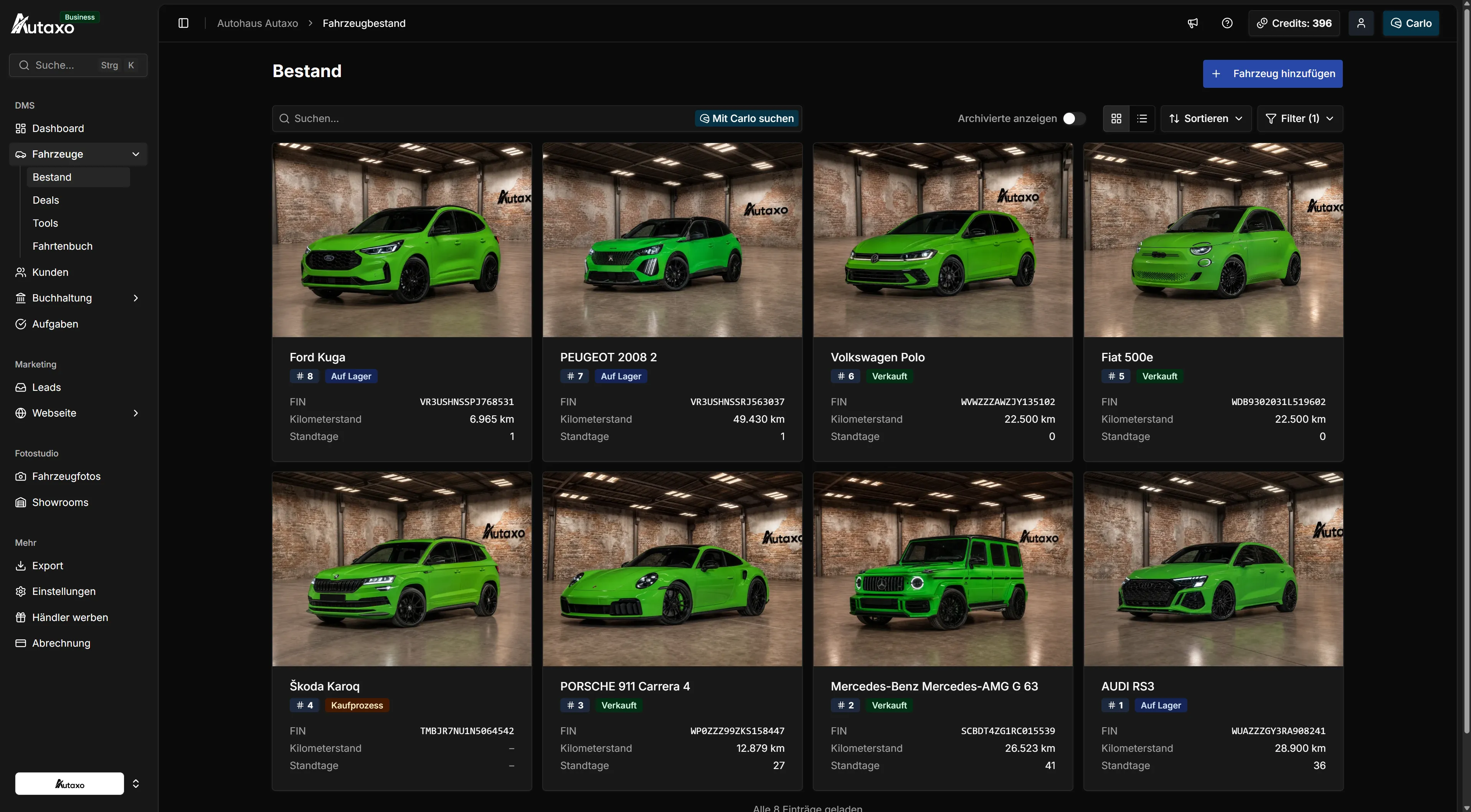Click the Volkswagen Polo title
Image resolution: width=1471 pixels, height=812 pixels.
coord(878,358)
